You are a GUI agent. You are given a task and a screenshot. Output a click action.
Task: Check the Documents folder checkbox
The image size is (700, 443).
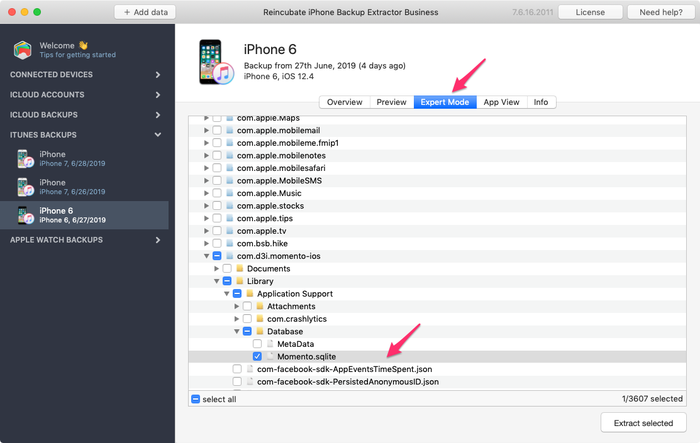(227, 268)
